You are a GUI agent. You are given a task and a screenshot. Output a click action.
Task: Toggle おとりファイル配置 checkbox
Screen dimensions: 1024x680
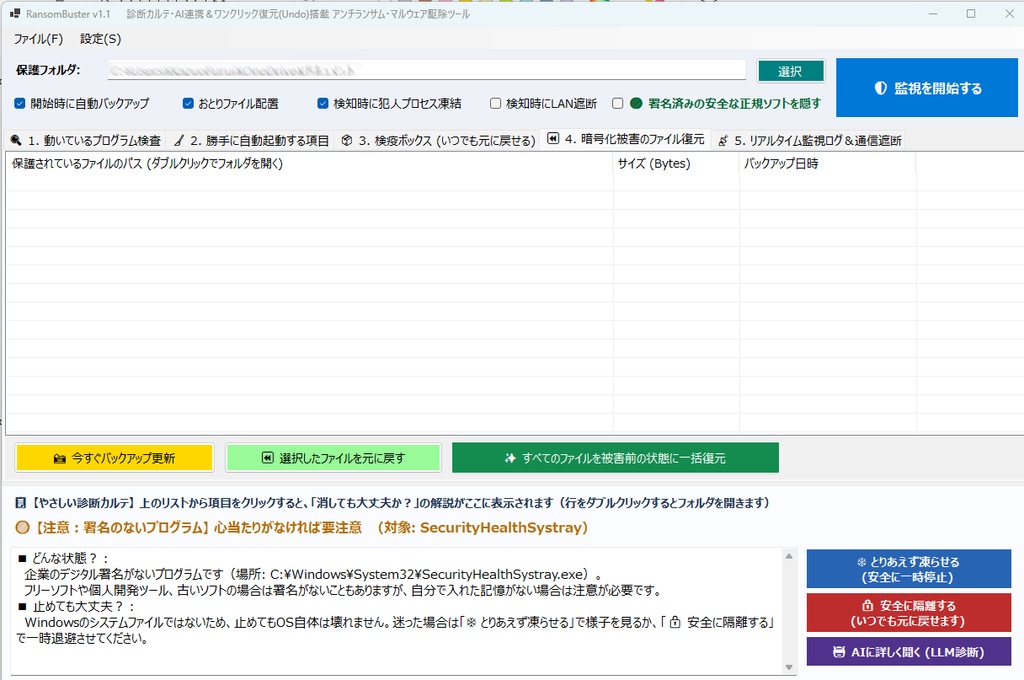[x=188, y=103]
